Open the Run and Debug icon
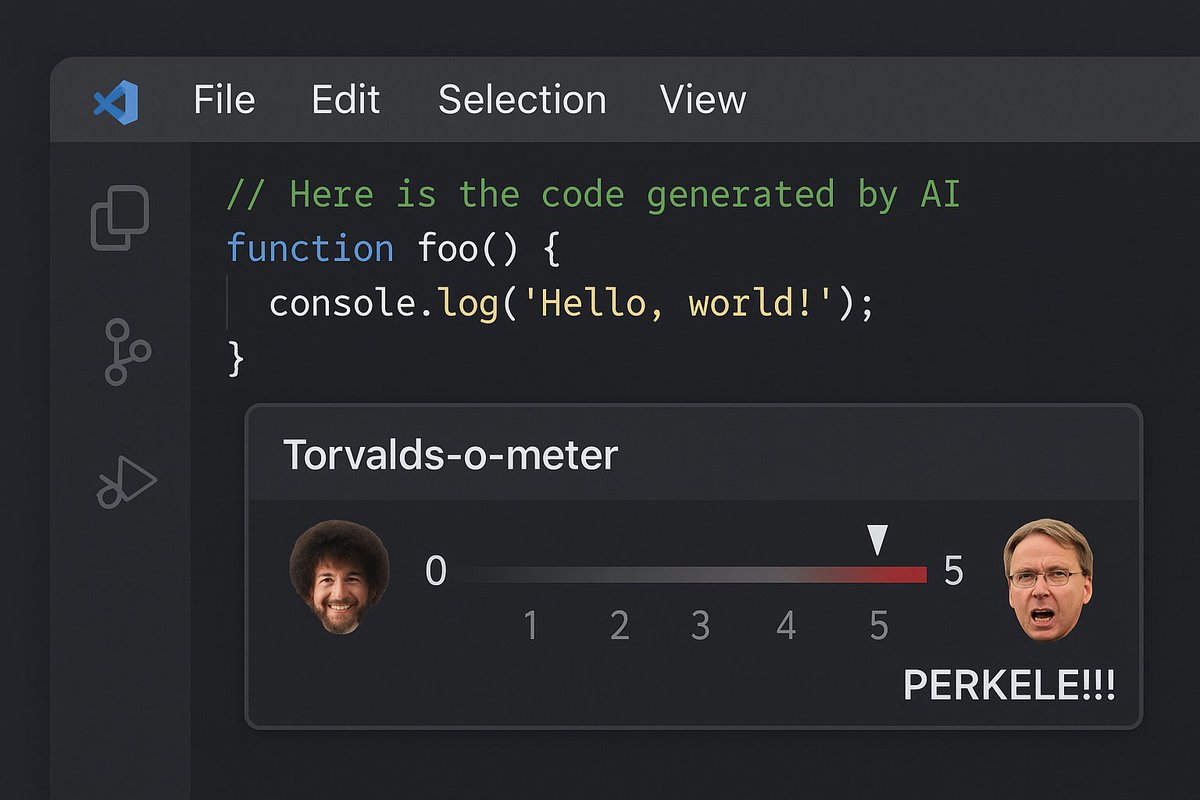Viewport: 1200px width, 800px height. 127,482
